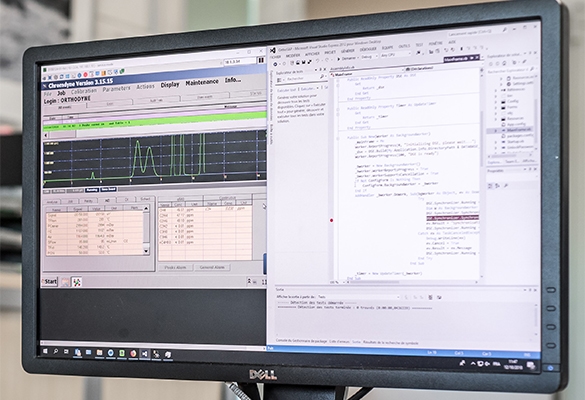Click the Visual Studio icon in taskbar
Viewport: 585px width, 400px height.
pyautogui.click(x=145, y=354)
